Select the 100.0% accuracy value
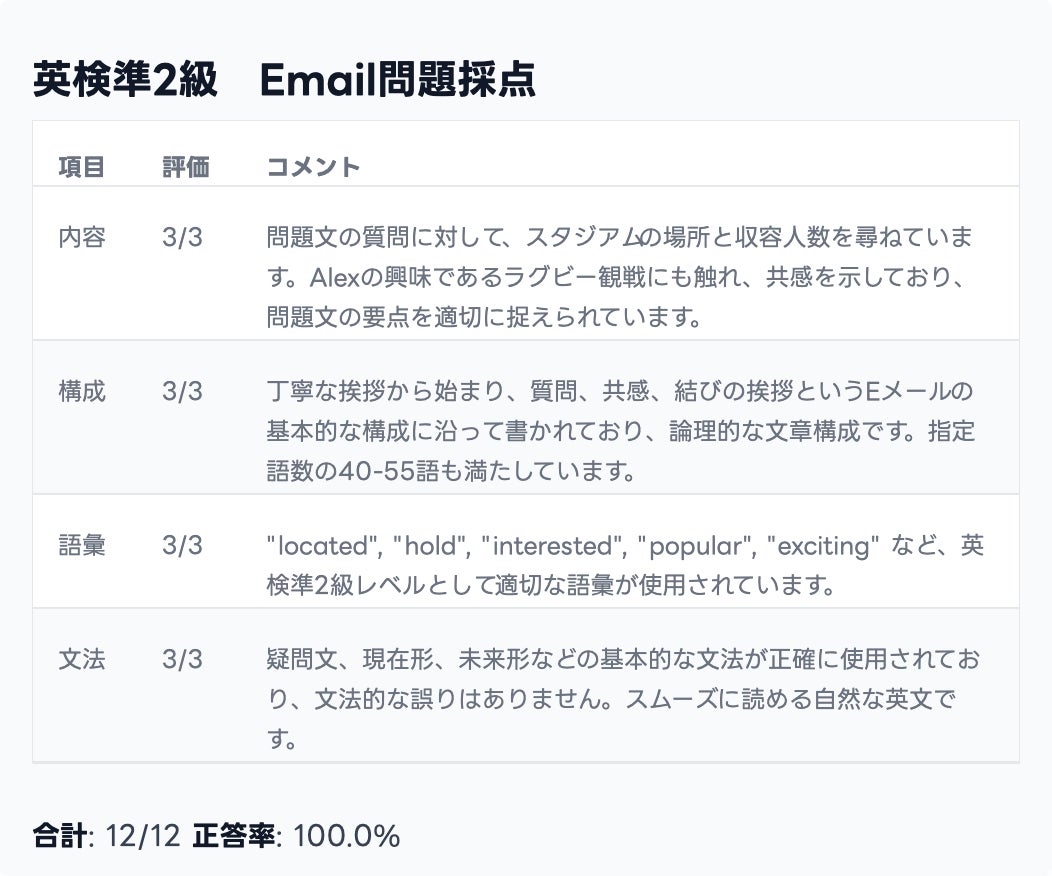 click(347, 836)
